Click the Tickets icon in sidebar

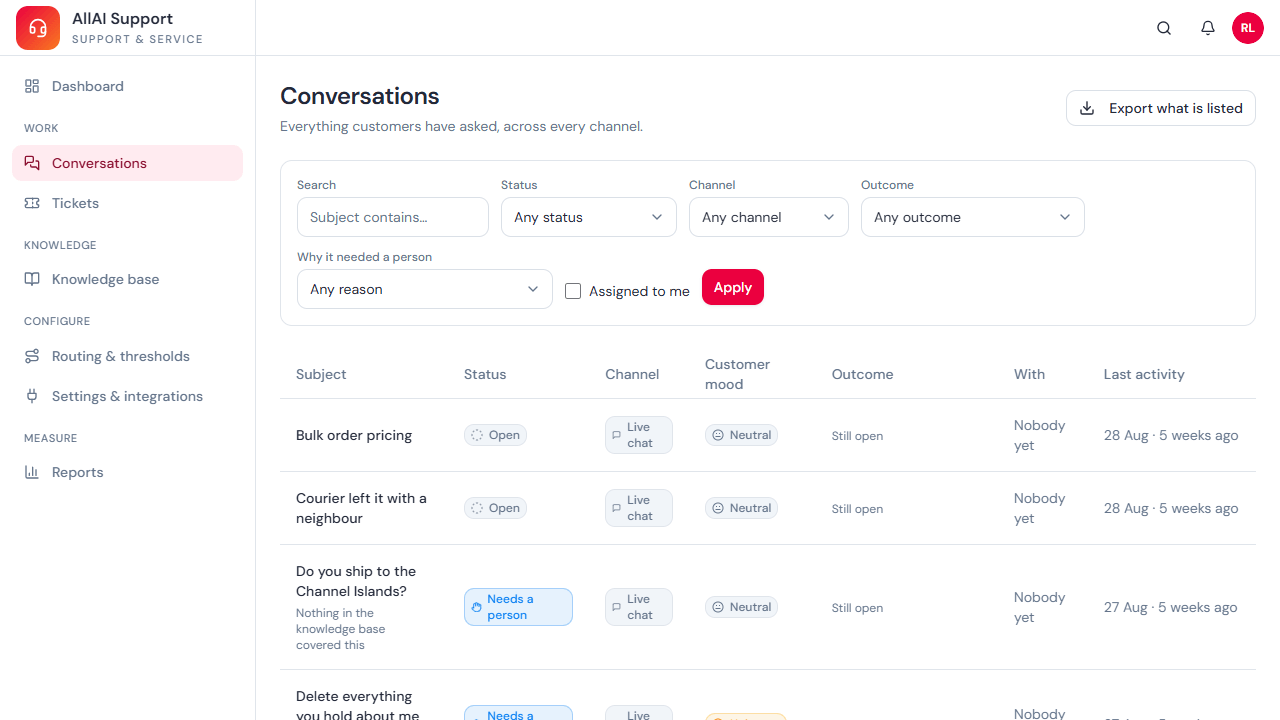click(x=32, y=203)
